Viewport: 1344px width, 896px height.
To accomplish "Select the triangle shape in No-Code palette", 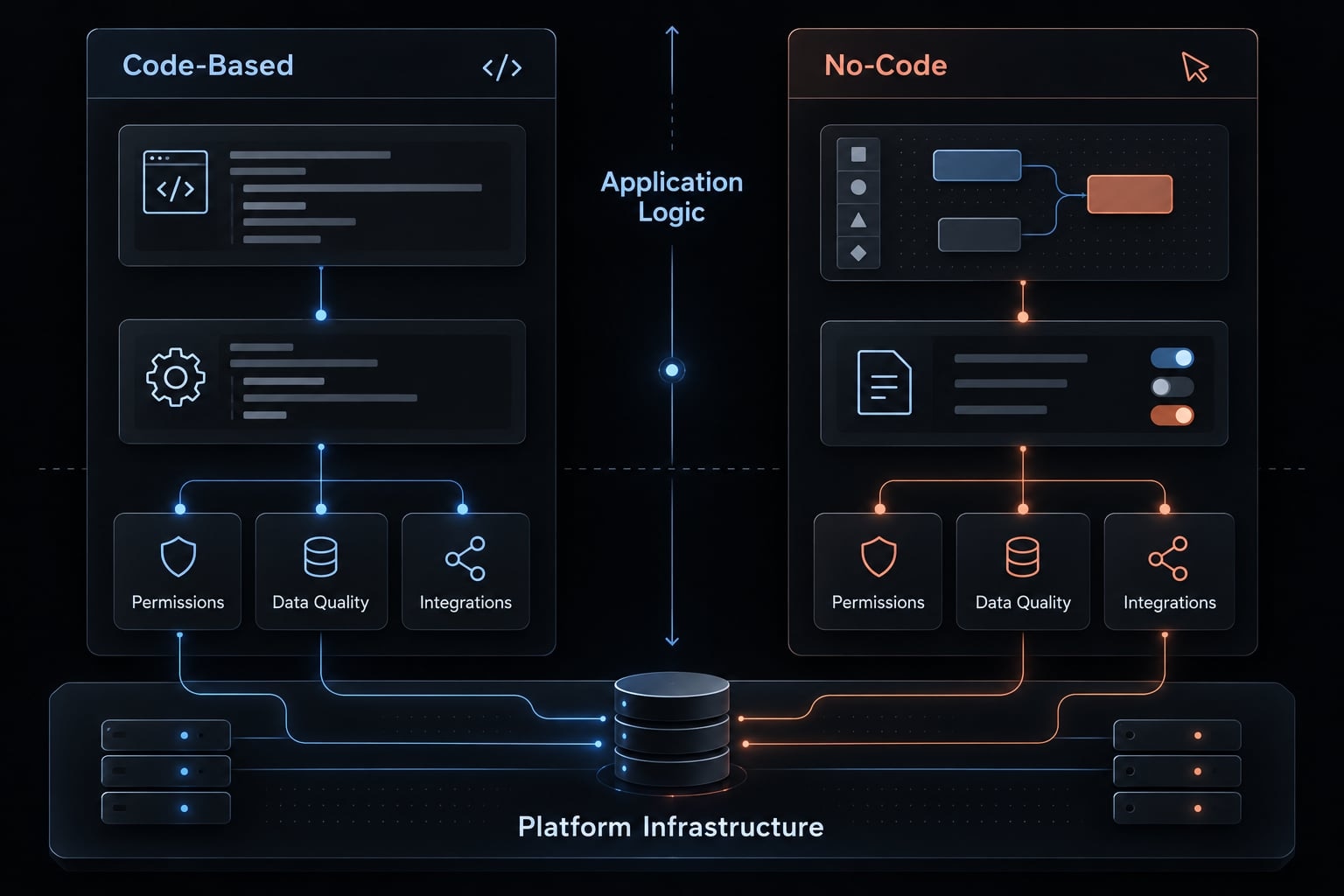I will [858, 220].
